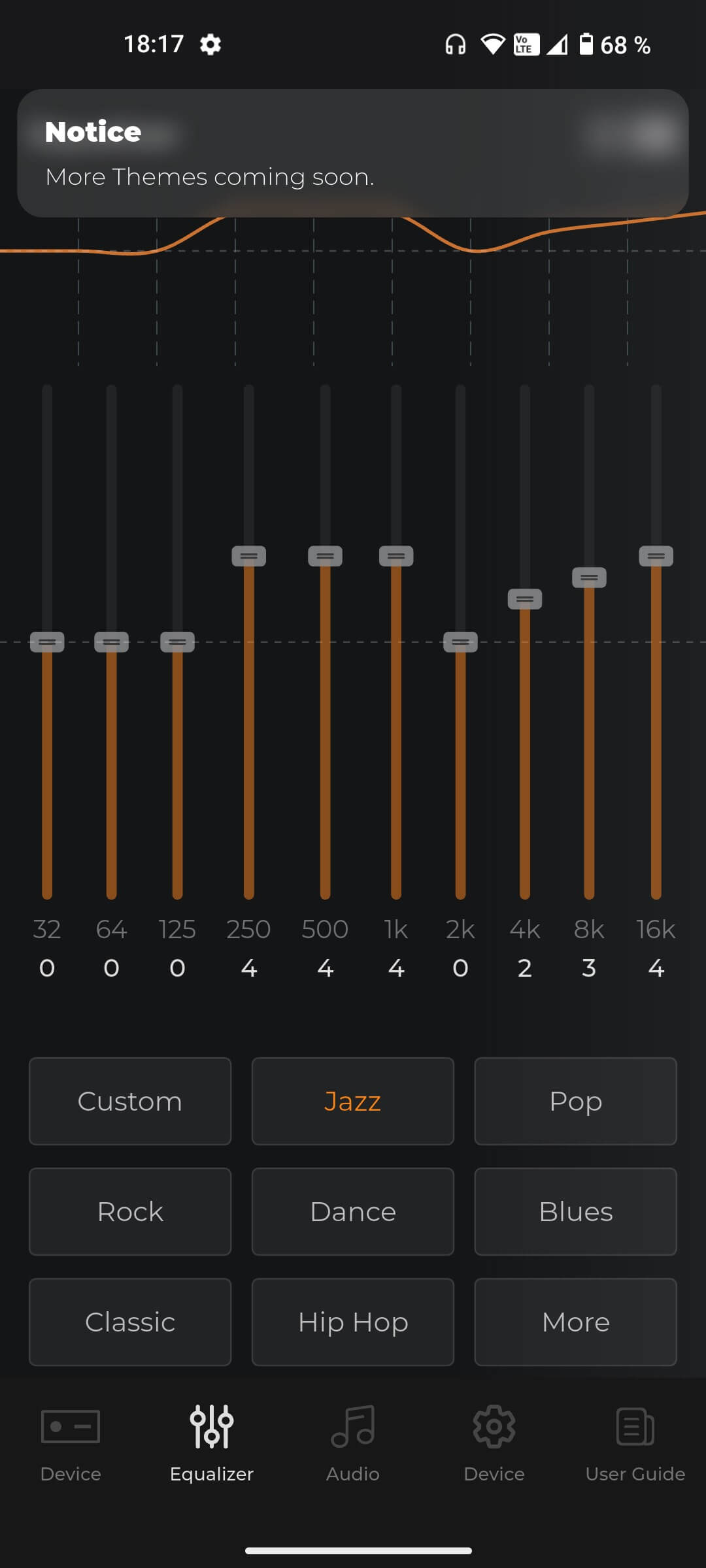Select the Jazz equalizer preset
Screen dimensions: 706x1568
point(353,1102)
